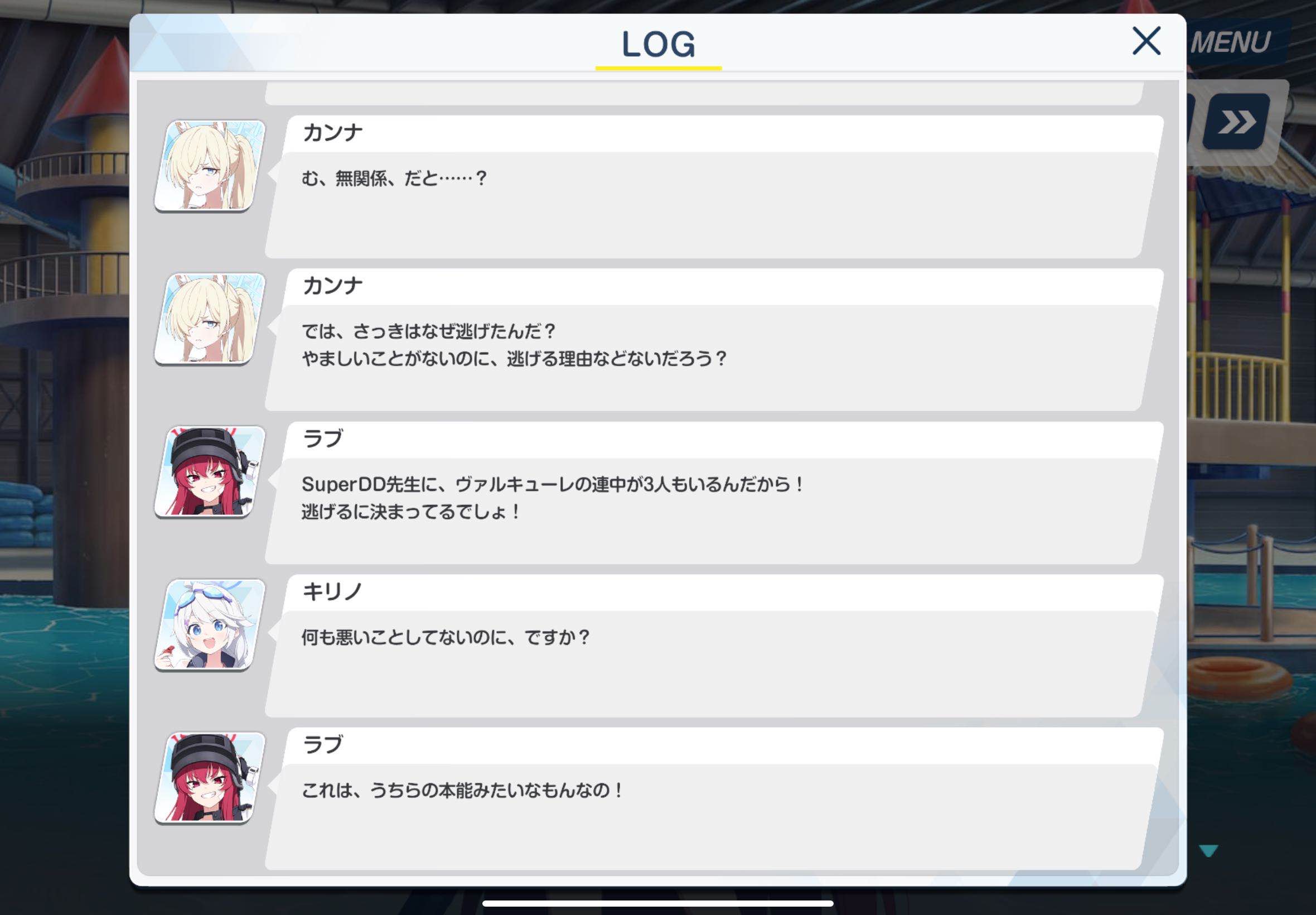Tap the teal down-arrow scroll indicator
This screenshot has width=1316, height=915.
[x=1209, y=851]
